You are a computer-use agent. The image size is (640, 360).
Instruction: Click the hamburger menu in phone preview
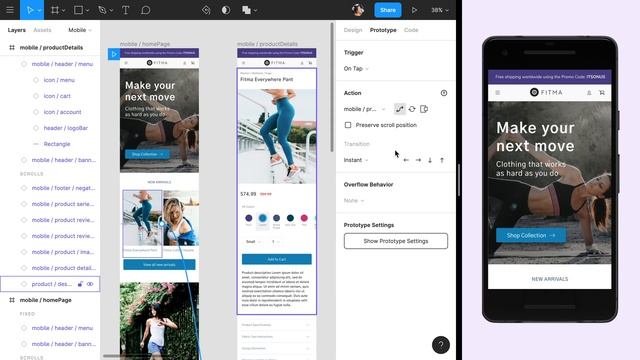(498, 93)
